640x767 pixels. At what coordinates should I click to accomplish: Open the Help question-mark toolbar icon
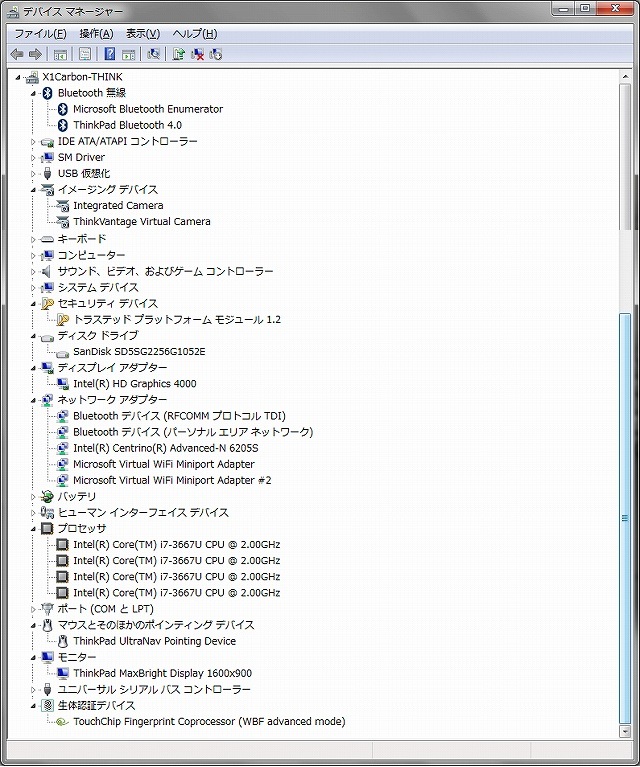click(x=110, y=54)
